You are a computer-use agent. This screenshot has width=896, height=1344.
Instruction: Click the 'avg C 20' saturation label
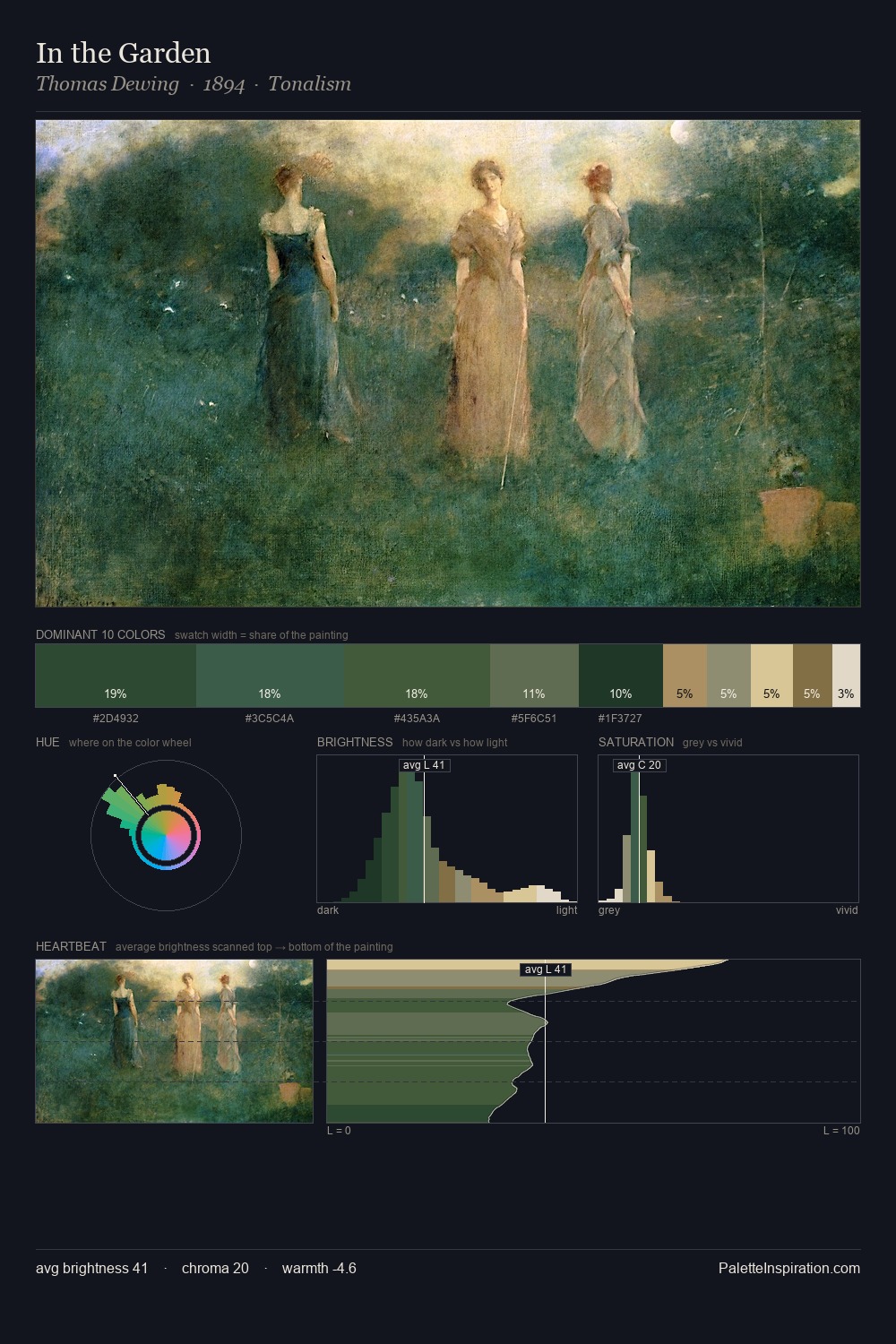pyautogui.click(x=639, y=765)
